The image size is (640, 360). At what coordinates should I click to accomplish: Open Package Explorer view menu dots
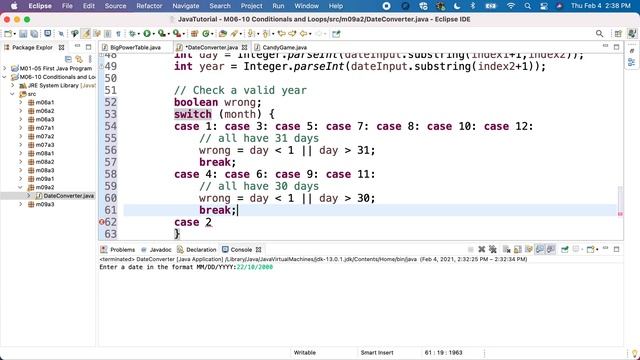click(90, 59)
